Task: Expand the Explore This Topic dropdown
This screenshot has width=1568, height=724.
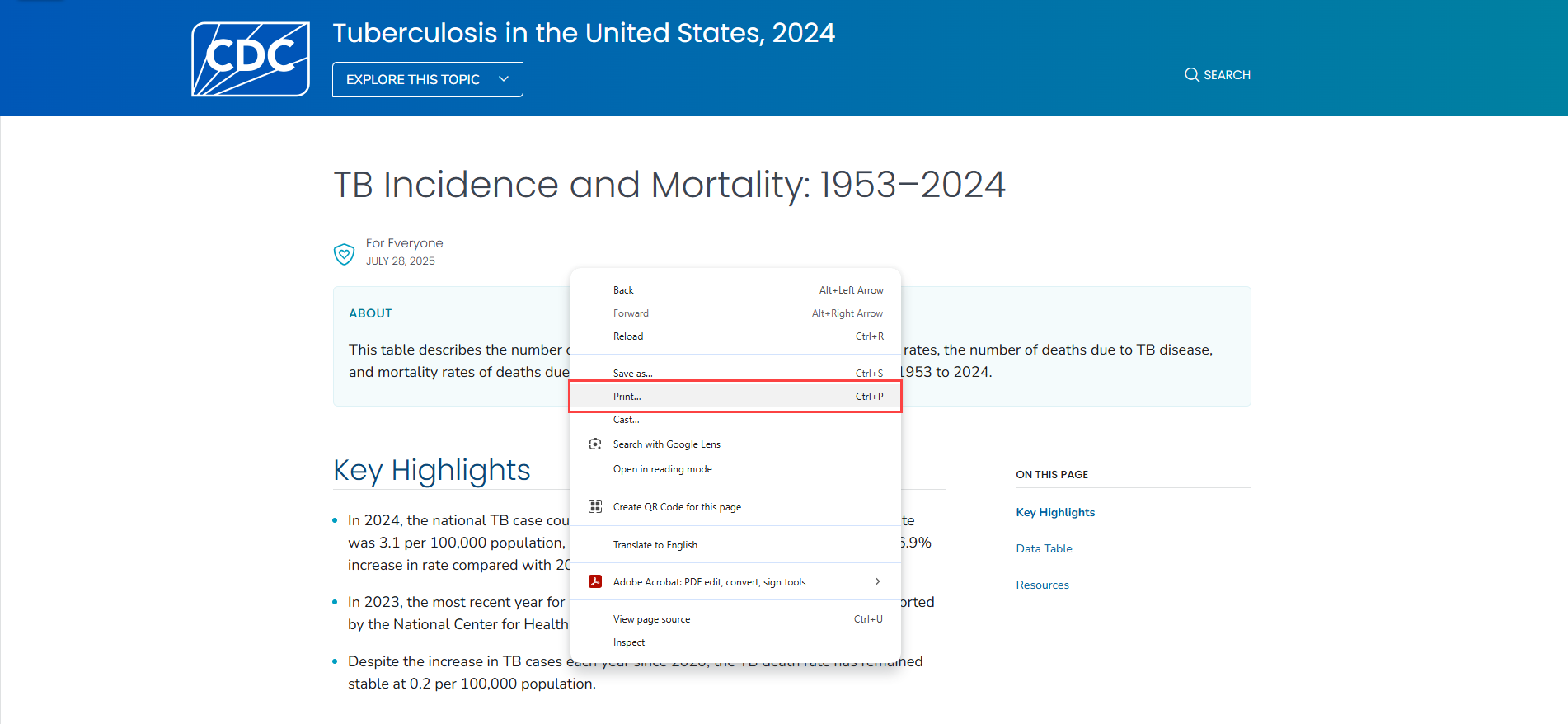Action: click(x=427, y=80)
